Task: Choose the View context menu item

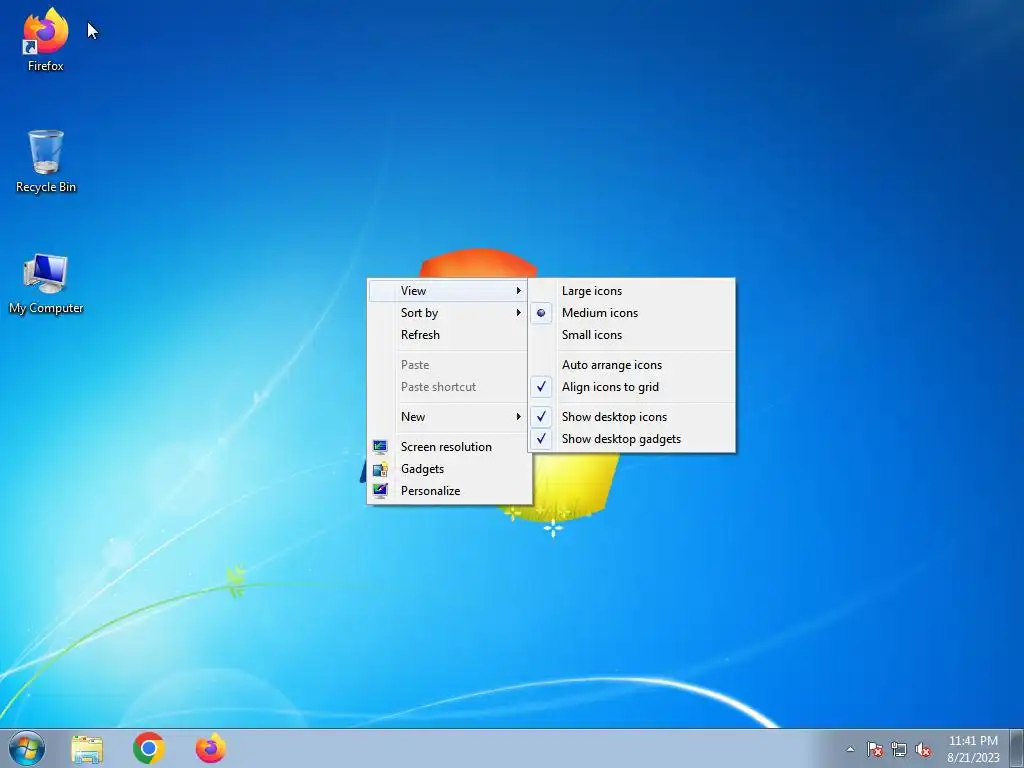Action: pos(448,291)
